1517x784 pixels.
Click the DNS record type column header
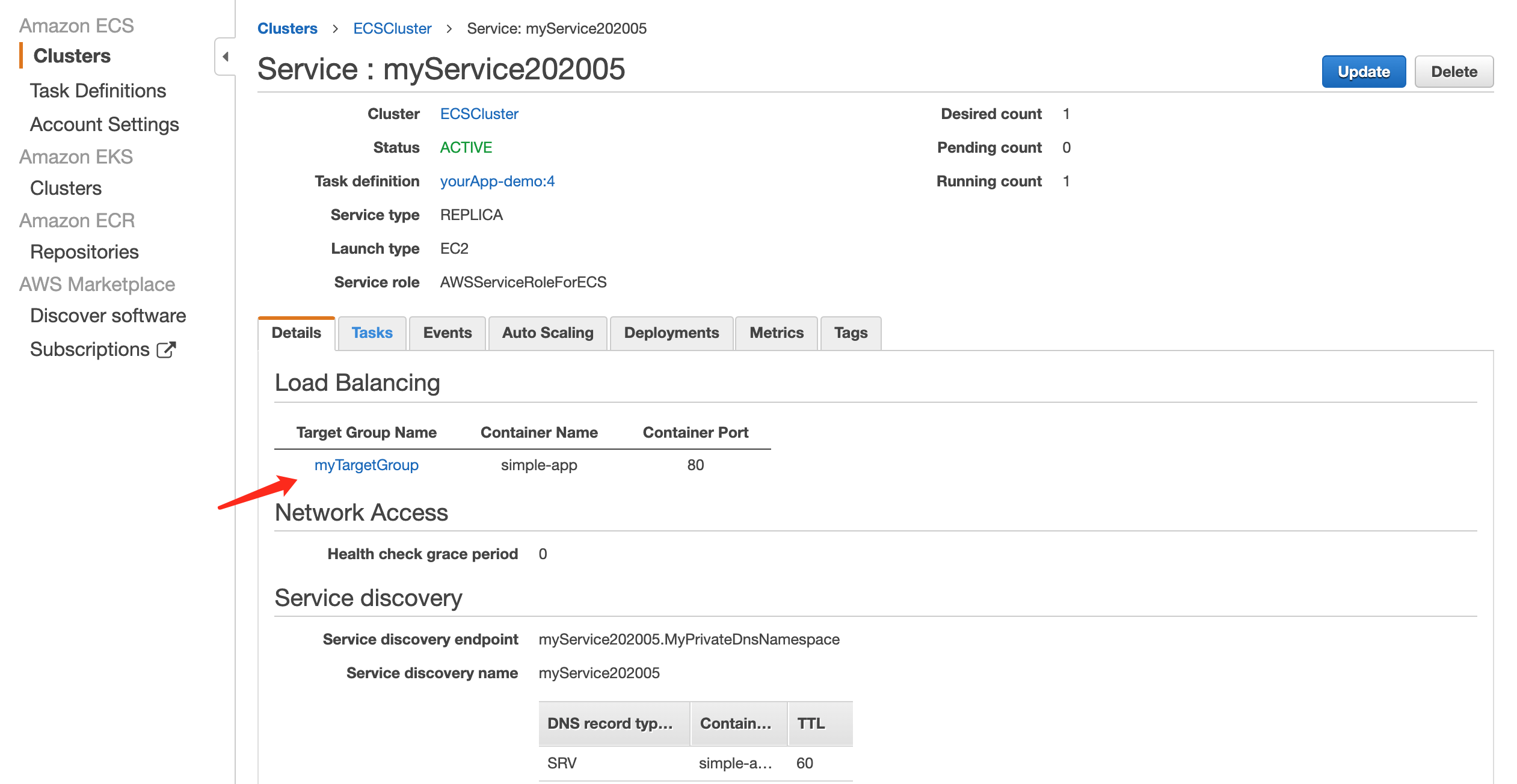pos(610,724)
